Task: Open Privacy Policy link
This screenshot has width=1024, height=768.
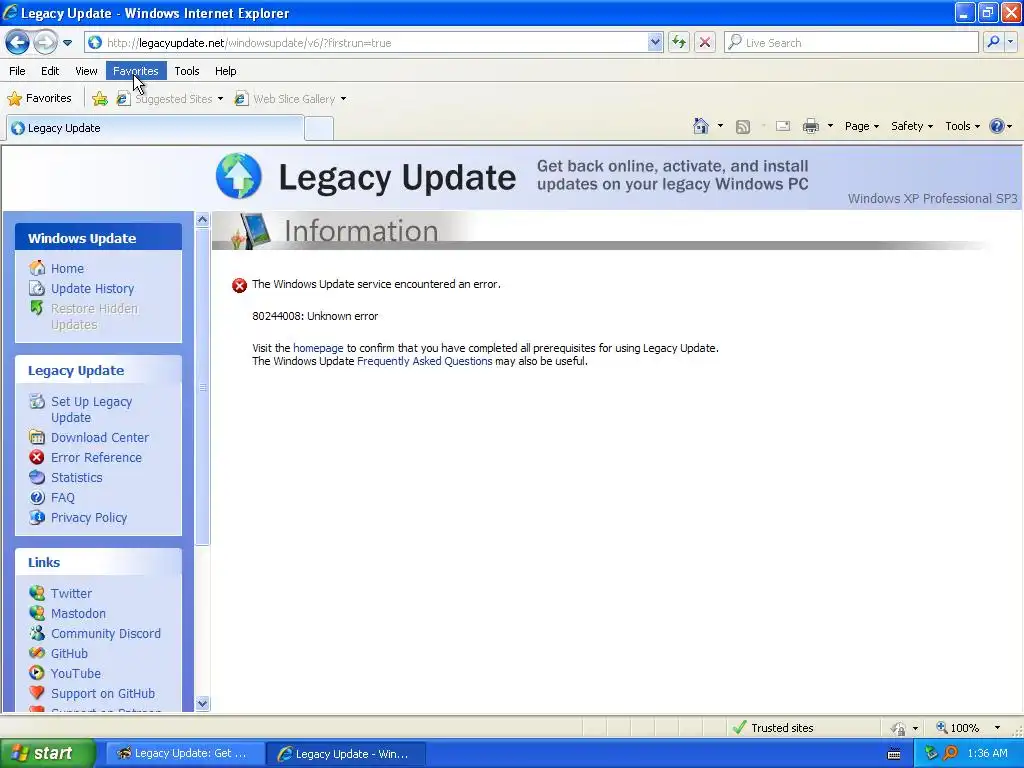Action: coord(89,518)
